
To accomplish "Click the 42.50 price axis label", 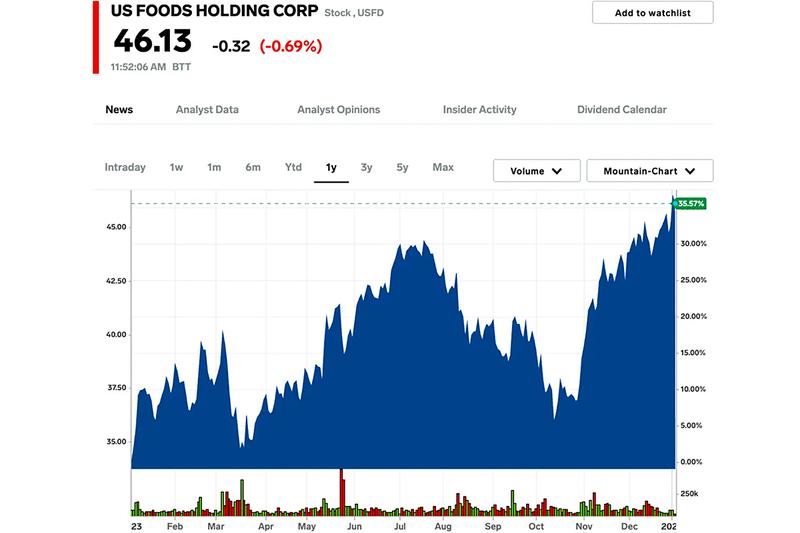I will (x=116, y=281).
